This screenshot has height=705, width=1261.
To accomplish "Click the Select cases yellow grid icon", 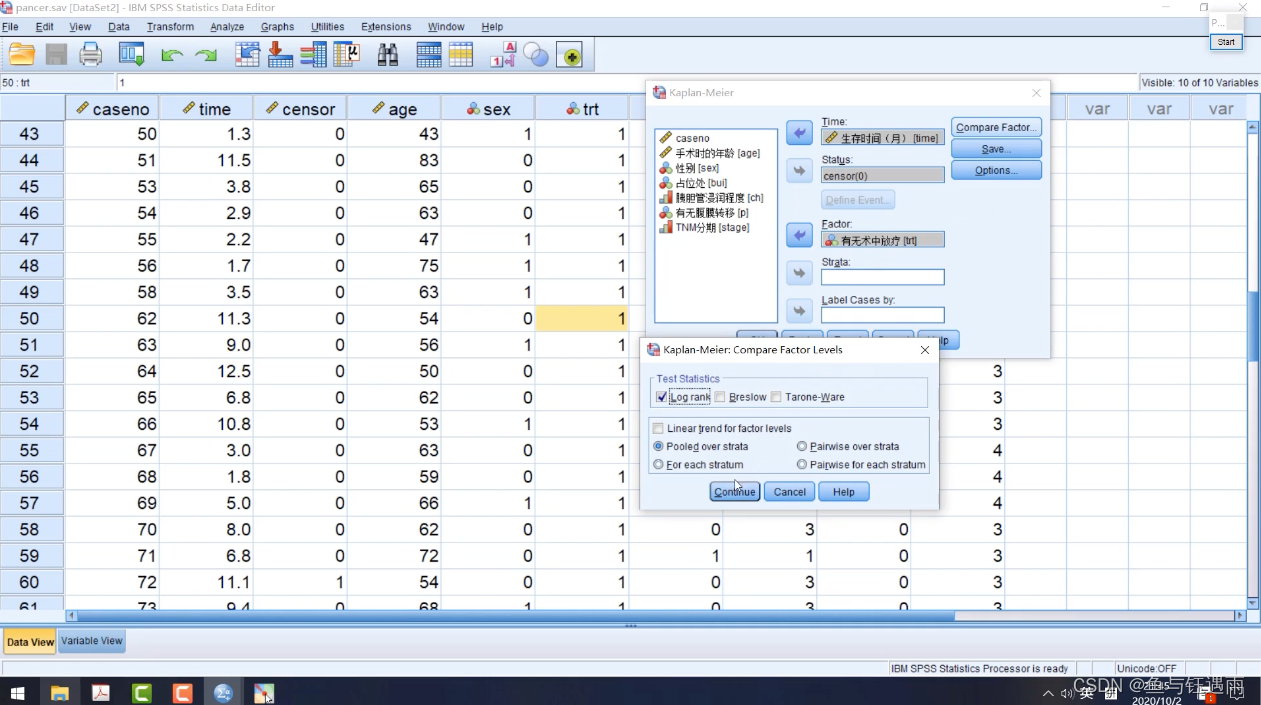I will point(461,55).
